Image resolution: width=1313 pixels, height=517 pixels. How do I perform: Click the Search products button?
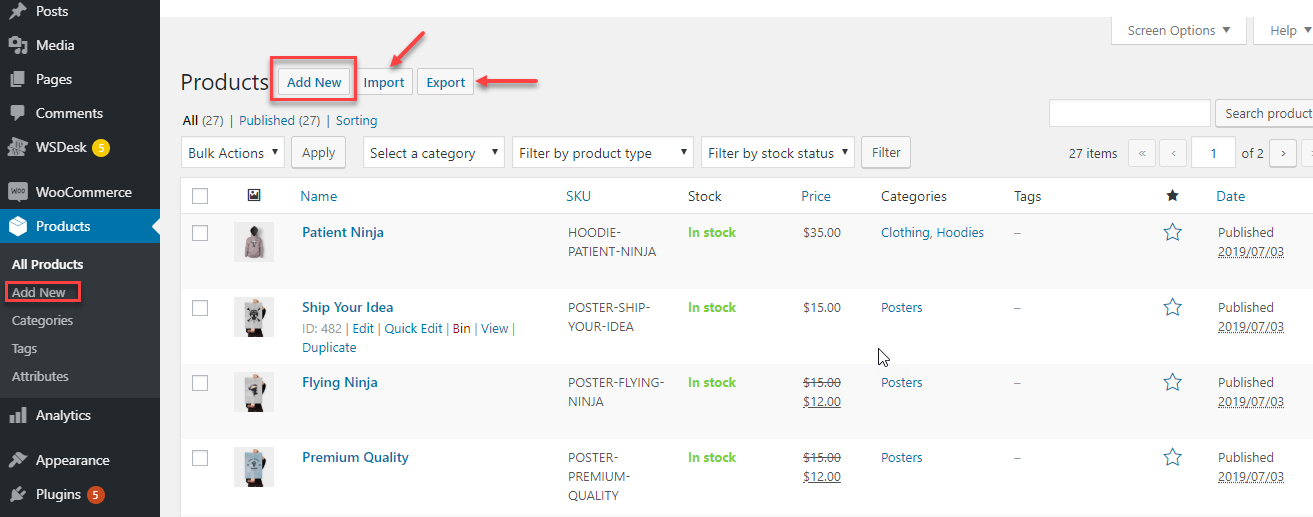[x=1265, y=113]
